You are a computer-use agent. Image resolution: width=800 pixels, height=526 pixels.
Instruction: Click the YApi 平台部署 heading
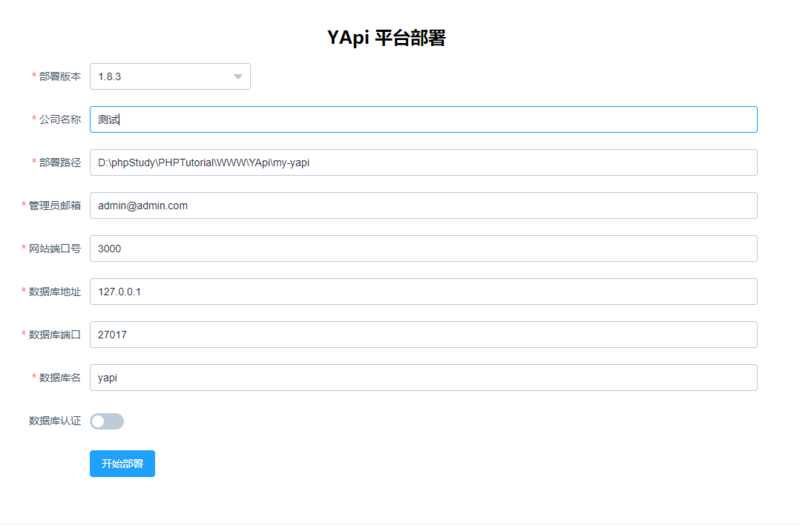point(386,38)
